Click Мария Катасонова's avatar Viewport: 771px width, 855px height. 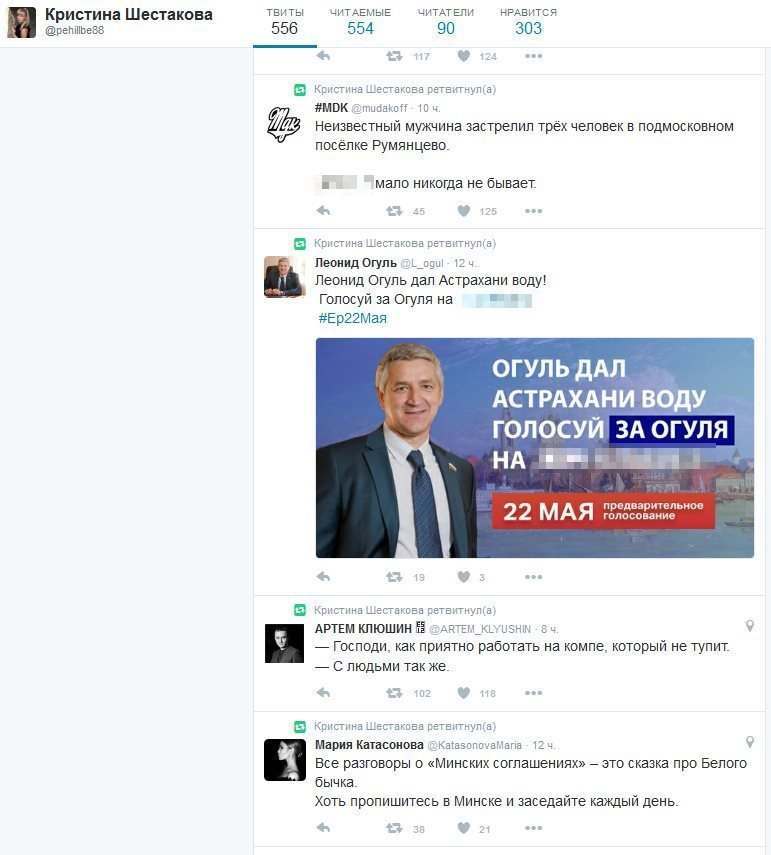tap(285, 760)
